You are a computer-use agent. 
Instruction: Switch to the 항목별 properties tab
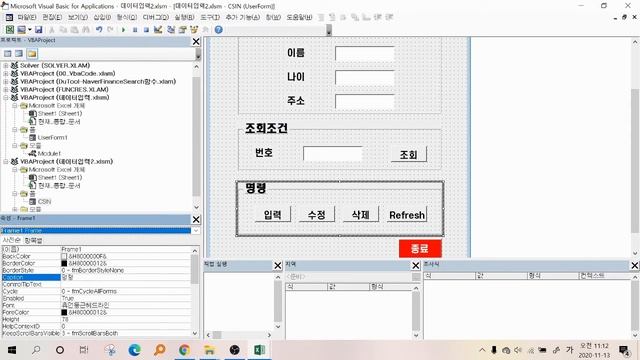click(33, 240)
